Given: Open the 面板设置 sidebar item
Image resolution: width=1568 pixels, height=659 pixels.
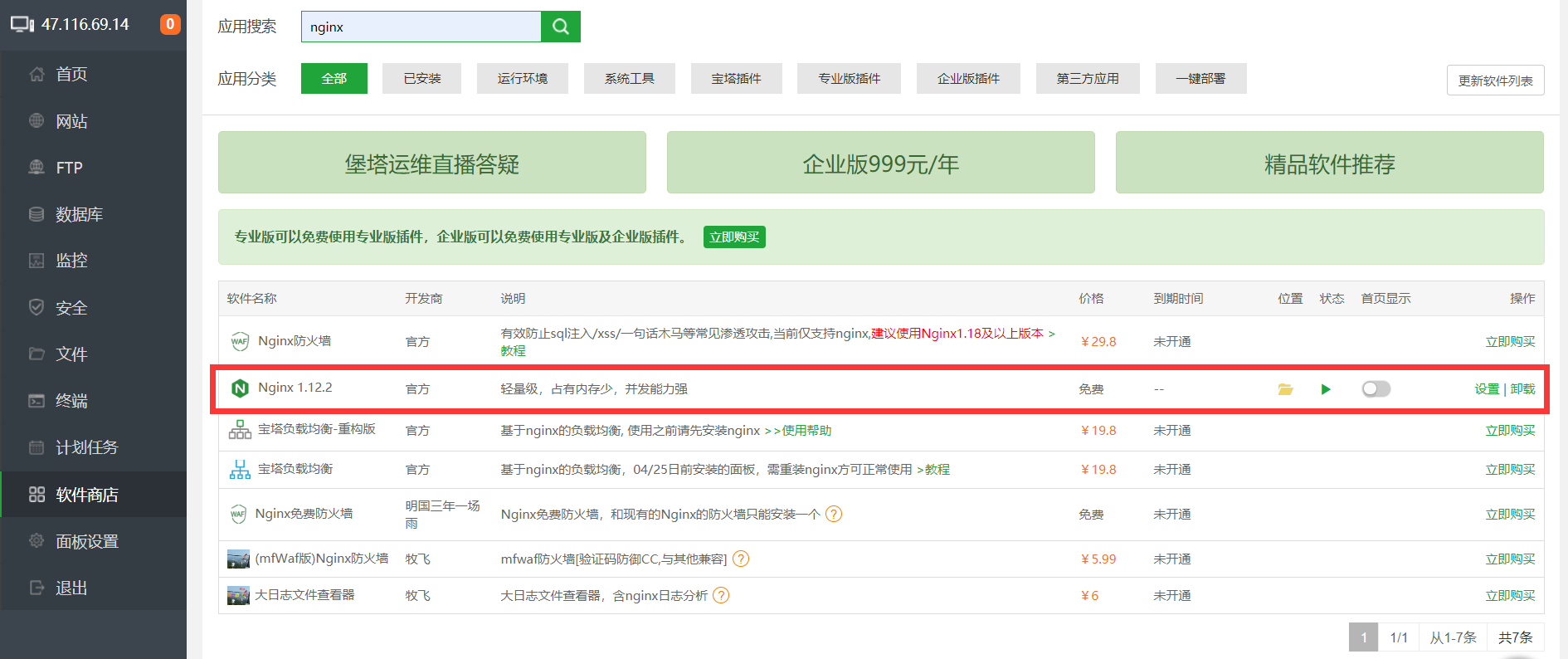Looking at the screenshot, I should pyautogui.click(x=93, y=541).
